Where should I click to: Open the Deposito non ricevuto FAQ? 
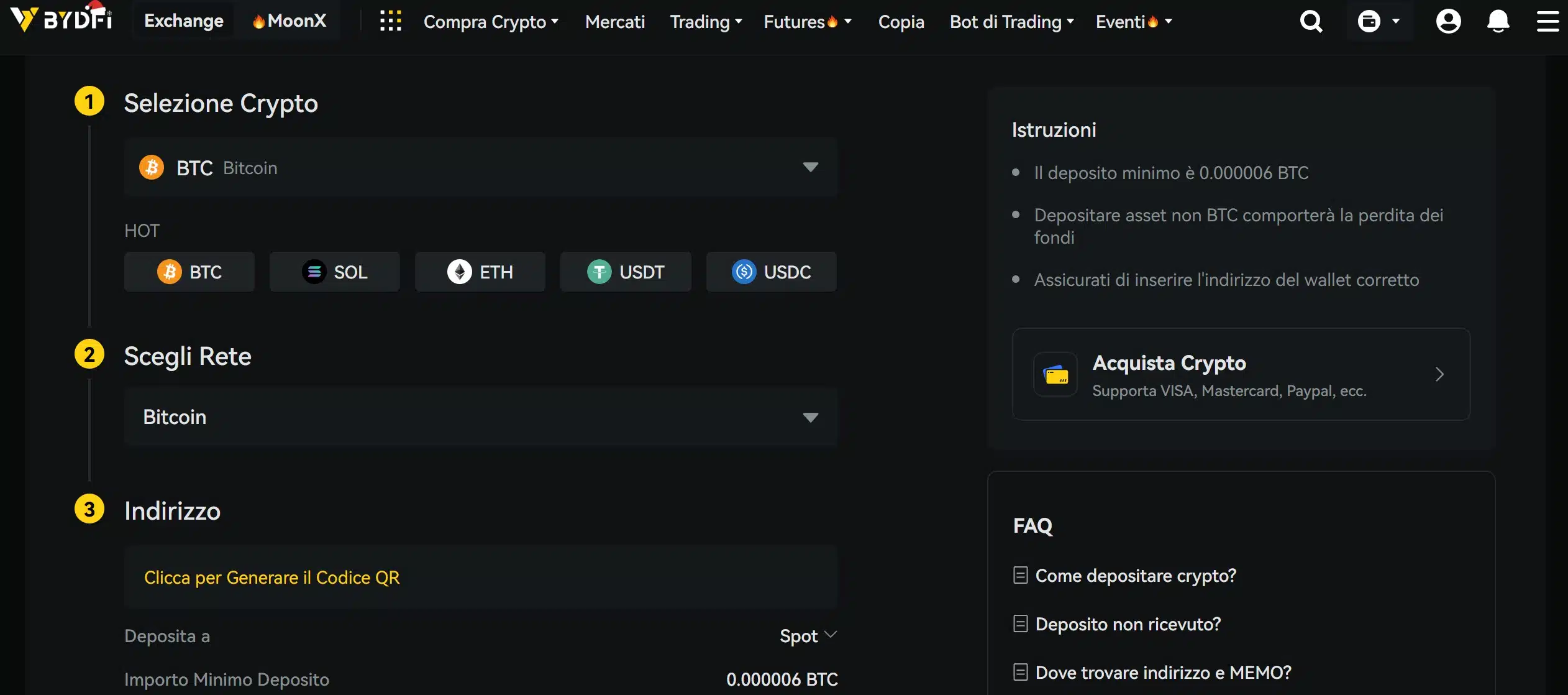(x=1128, y=624)
